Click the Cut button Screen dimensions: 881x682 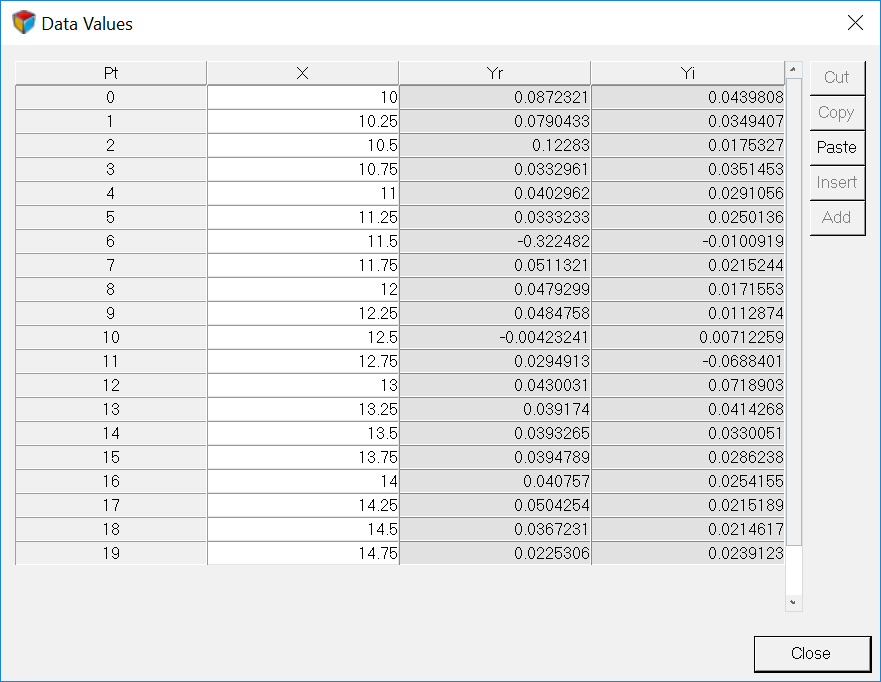[x=837, y=78]
